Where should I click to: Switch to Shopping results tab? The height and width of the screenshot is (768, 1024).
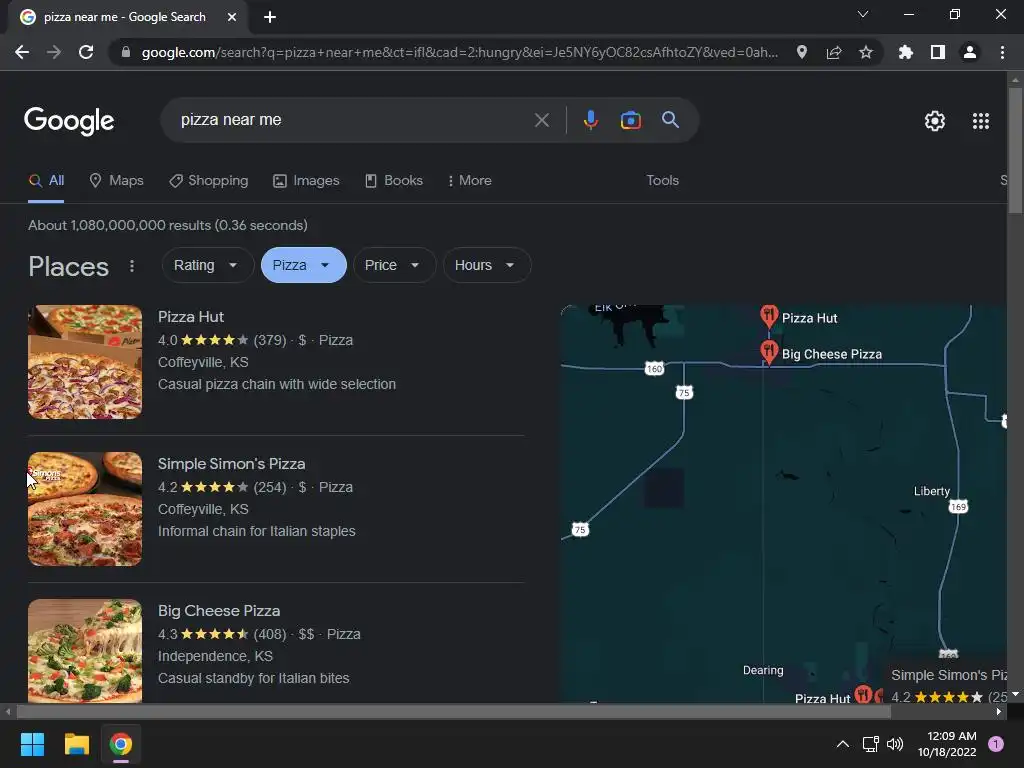[208, 181]
